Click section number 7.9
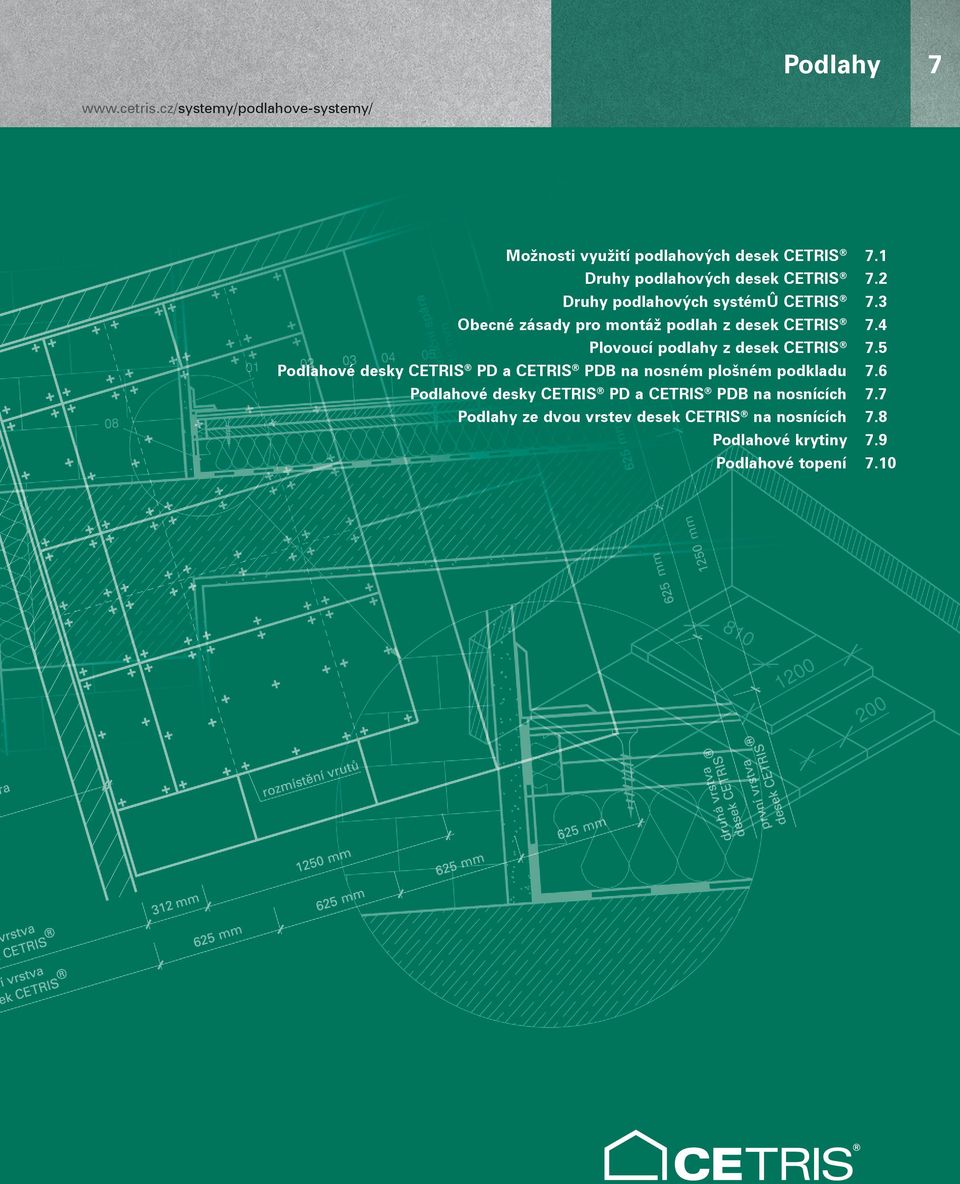Viewport: 960px width, 1184px height. tap(875, 440)
